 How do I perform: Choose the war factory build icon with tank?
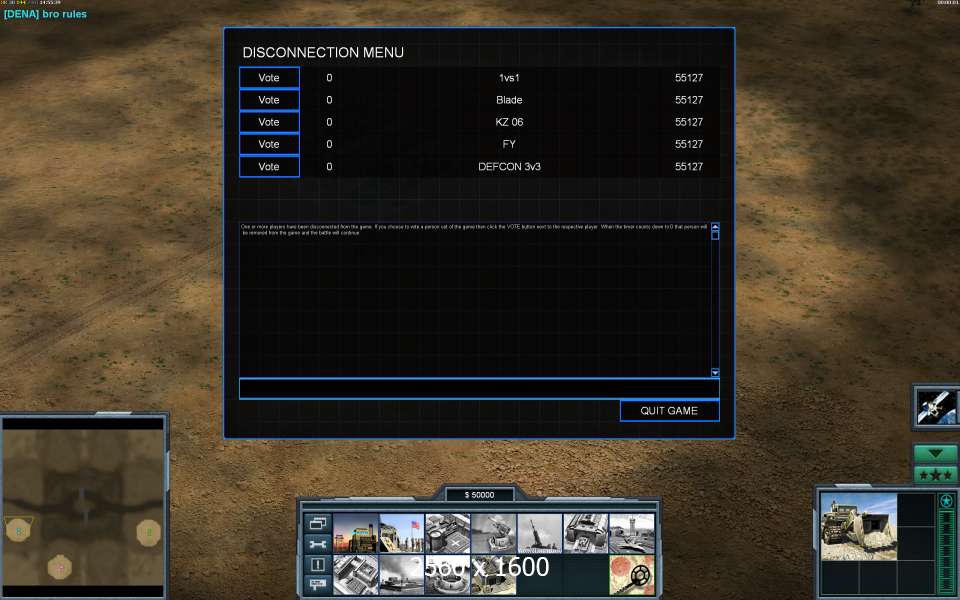click(585, 533)
